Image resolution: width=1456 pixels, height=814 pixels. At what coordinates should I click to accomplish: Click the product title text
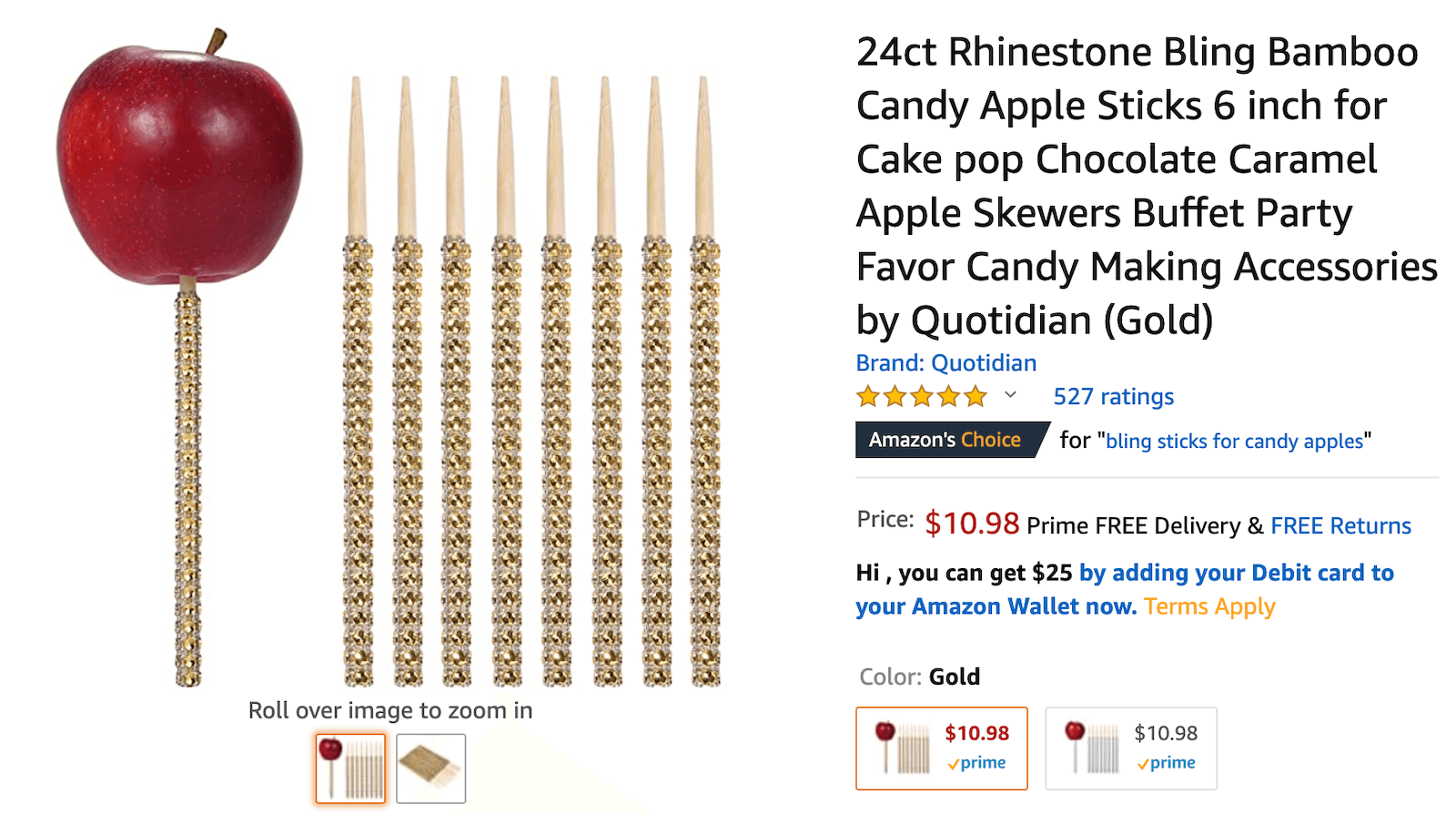[1147, 186]
